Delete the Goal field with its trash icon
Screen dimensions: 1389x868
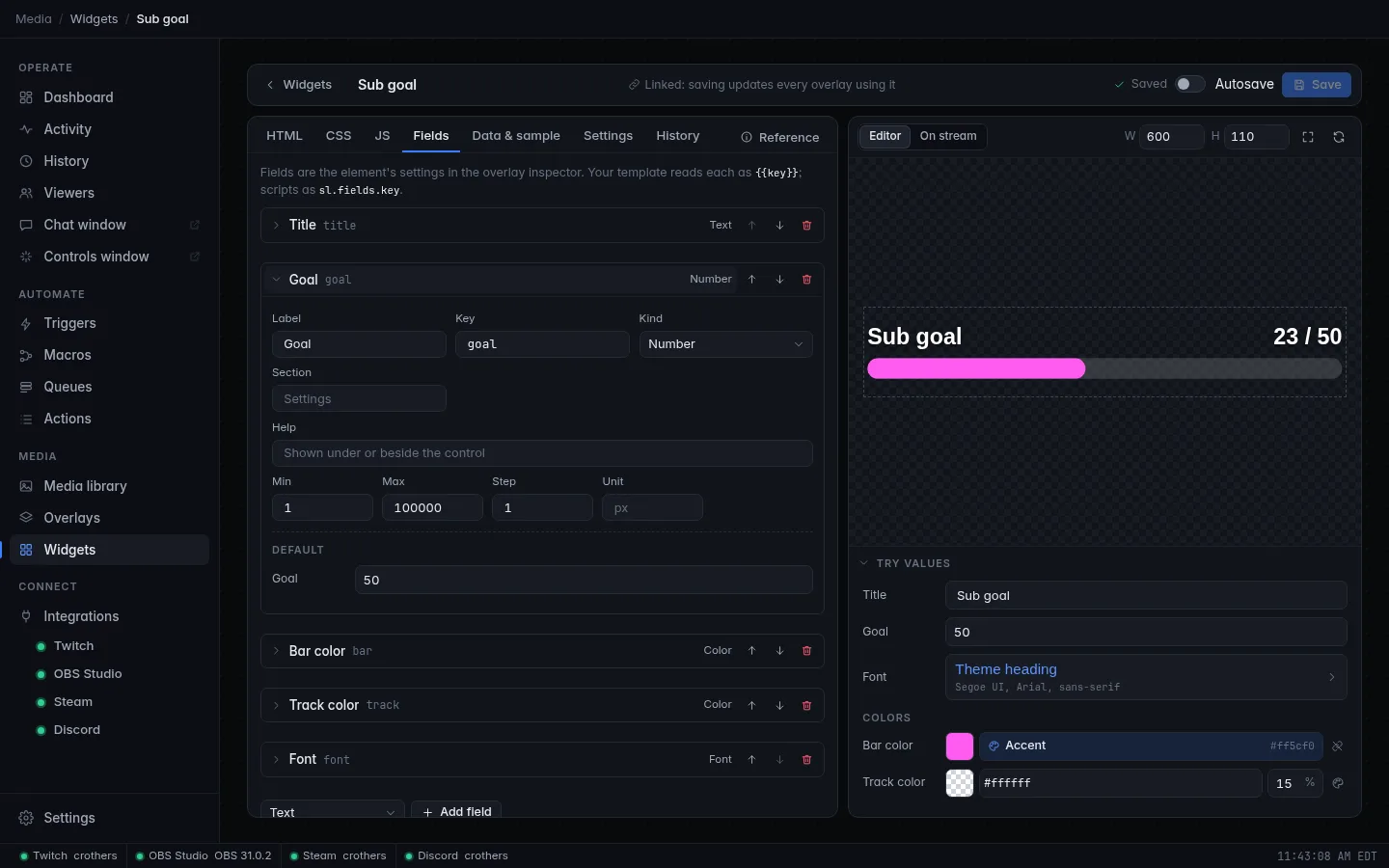[807, 280]
